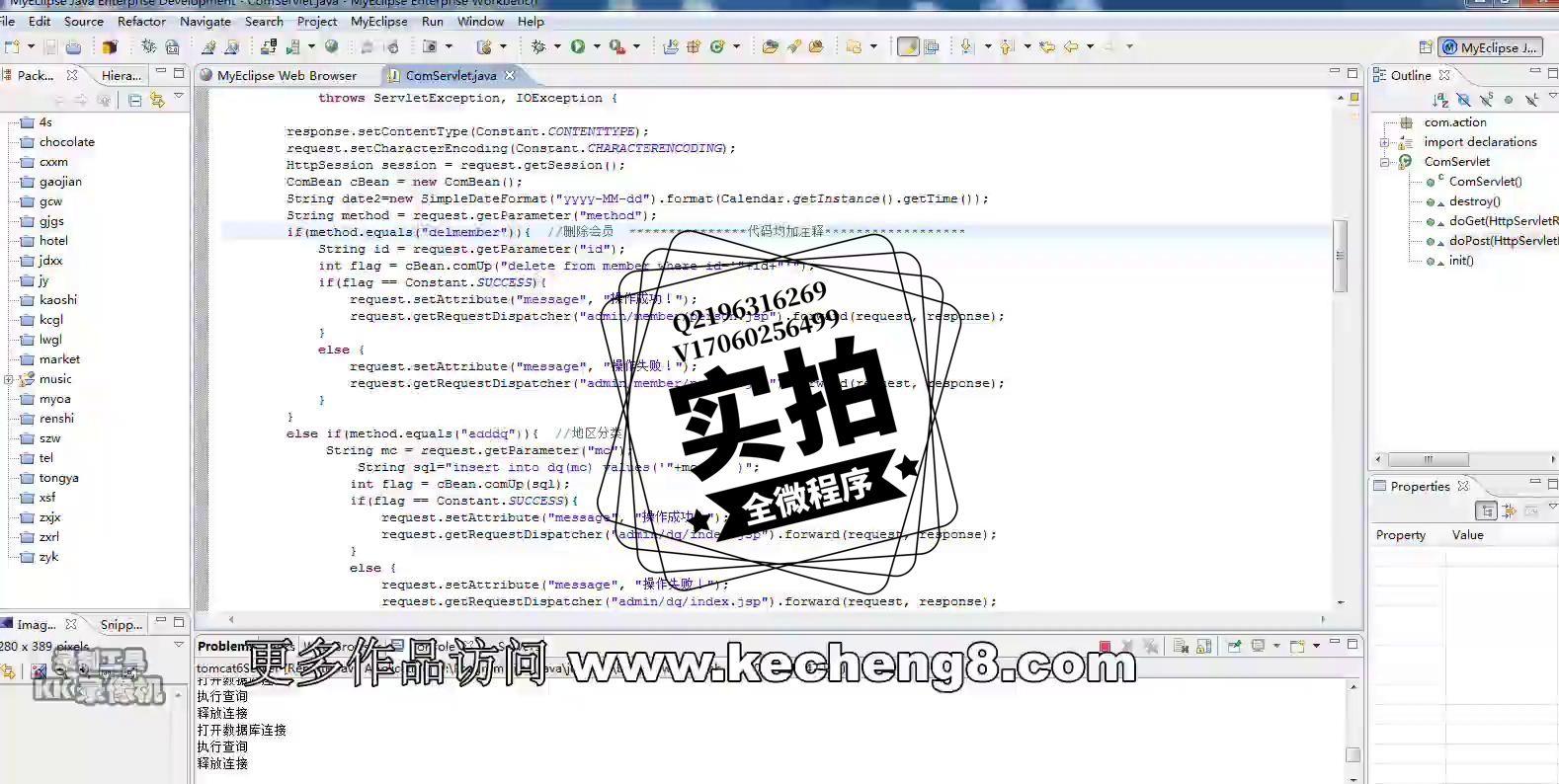The height and width of the screenshot is (784, 1559).
Task: Click the Next Annotation arrow icon
Action: 967,46
